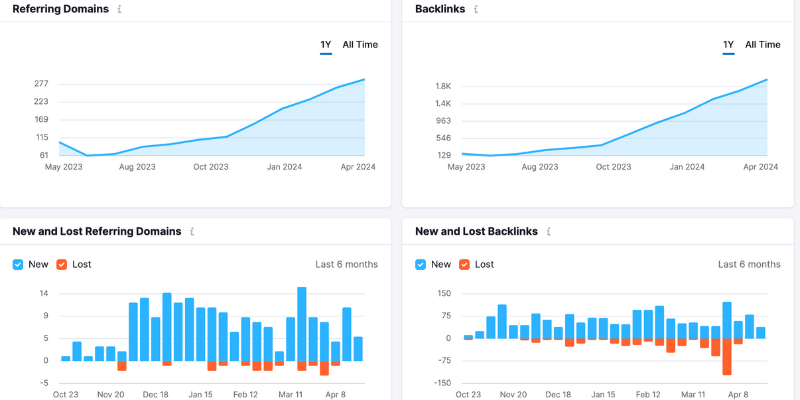Toggle Lost checkbox in New and Lost Backlinks
This screenshot has width=800, height=400.
coord(465,264)
